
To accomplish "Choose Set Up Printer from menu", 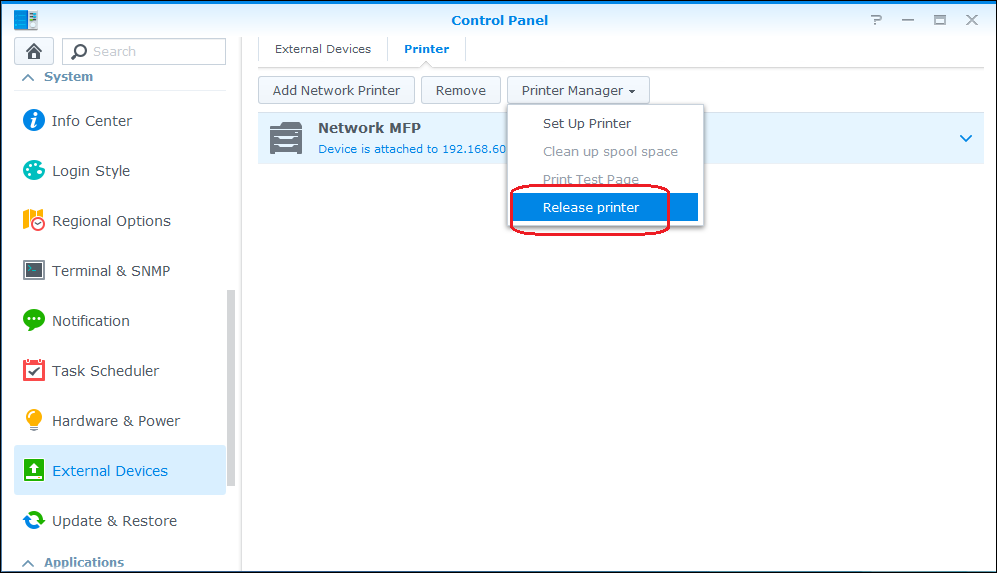I will pos(605,123).
